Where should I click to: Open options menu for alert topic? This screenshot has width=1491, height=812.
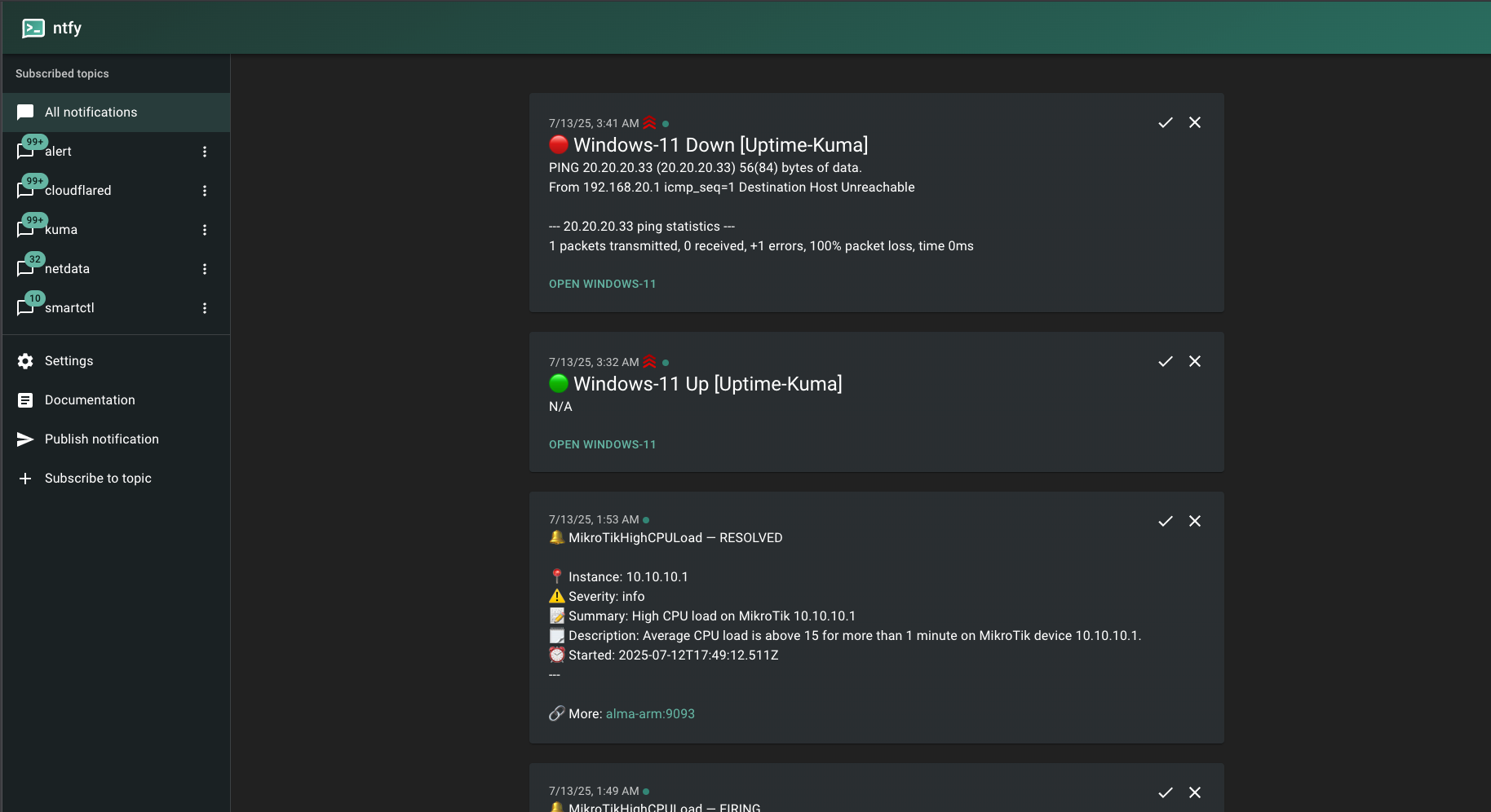(x=205, y=152)
